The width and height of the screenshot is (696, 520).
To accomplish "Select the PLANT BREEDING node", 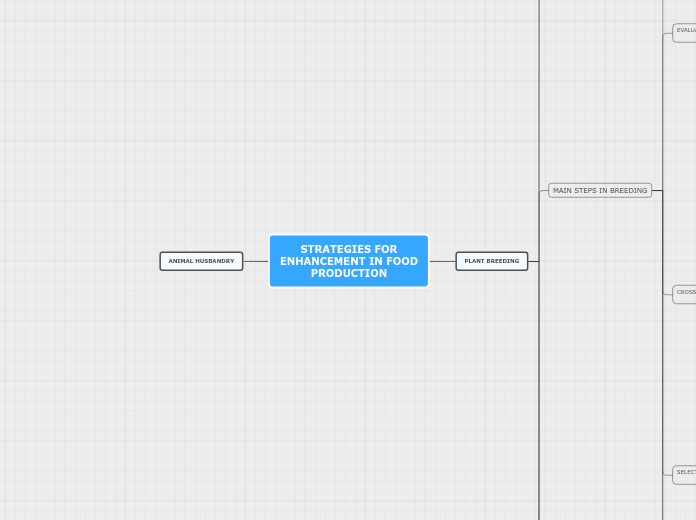I will click(492, 261).
